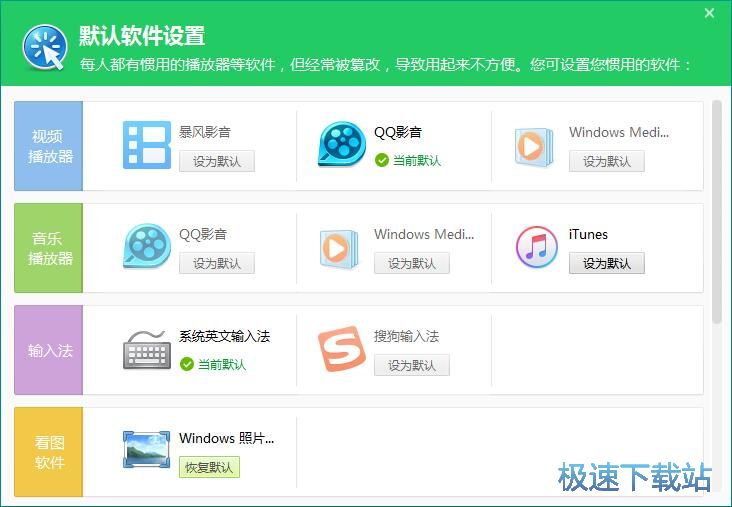
Task: Select the 看图软件 category tab
Action: point(49,452)
